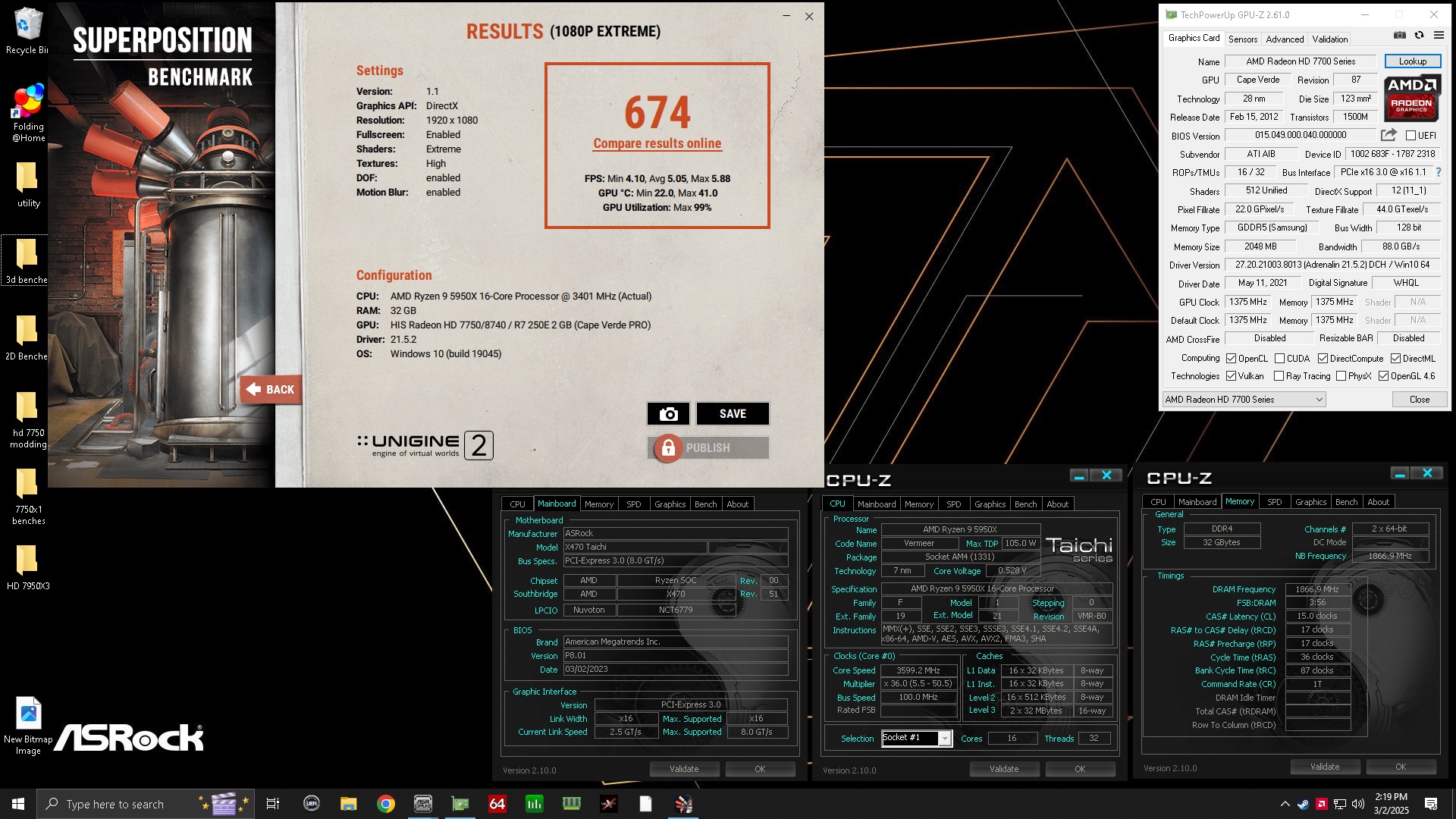
Task: Click the taskbar clock showing 2:19 PM
Action: [1391, 804]
